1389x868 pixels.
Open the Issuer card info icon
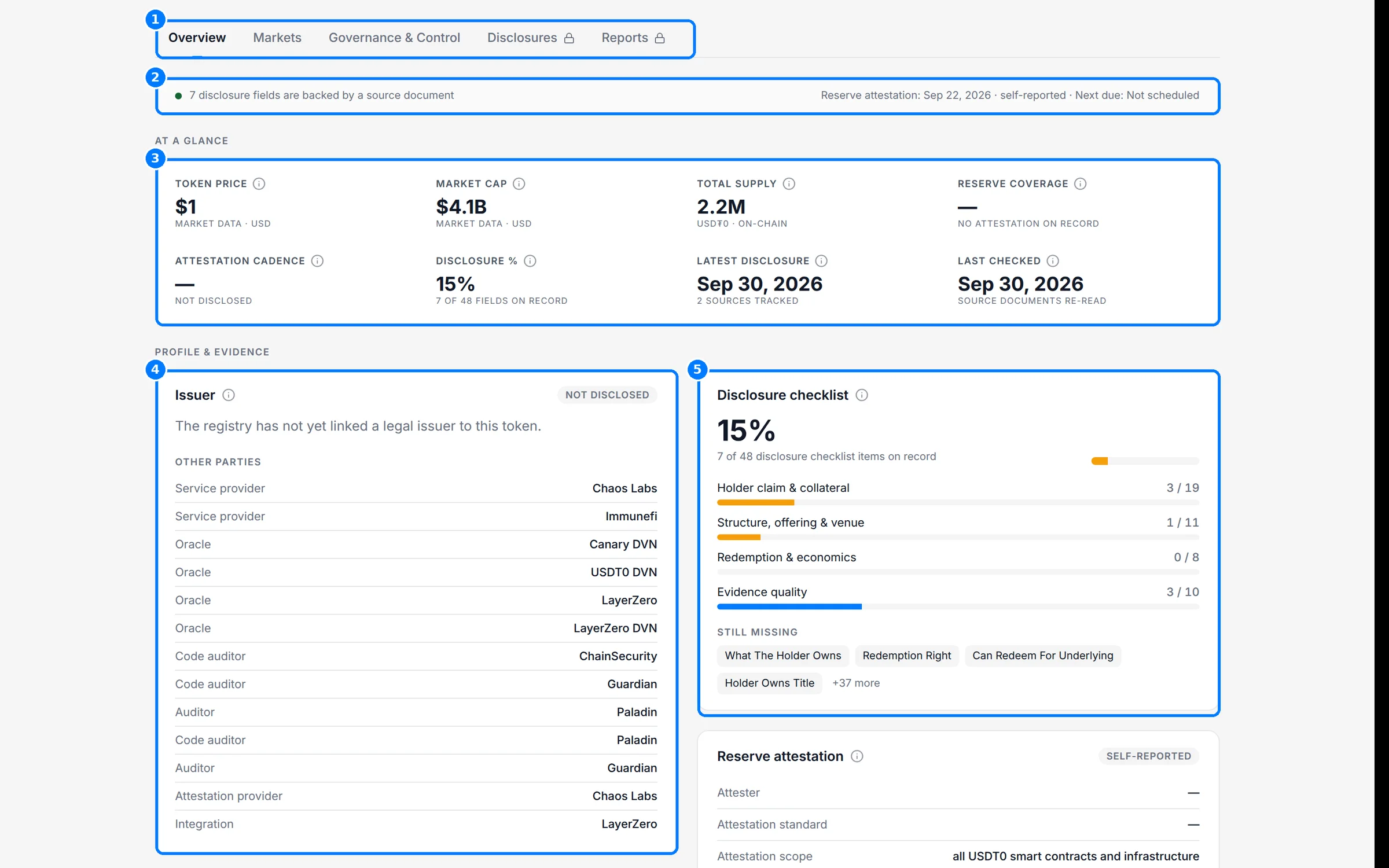229,395
